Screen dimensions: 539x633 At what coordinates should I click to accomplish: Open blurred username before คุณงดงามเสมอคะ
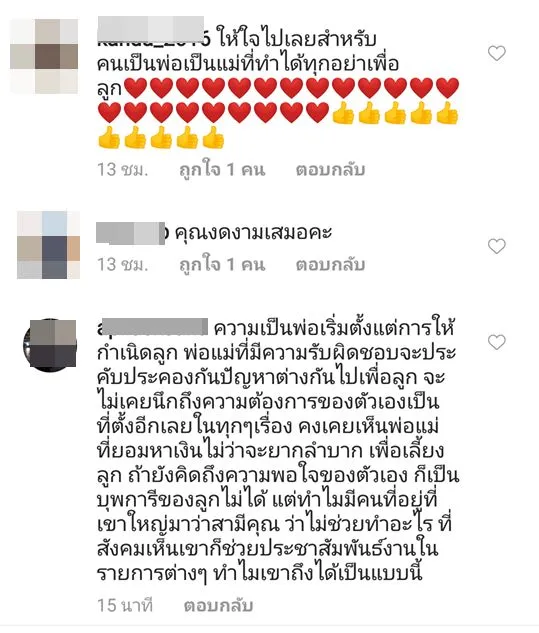132,233
